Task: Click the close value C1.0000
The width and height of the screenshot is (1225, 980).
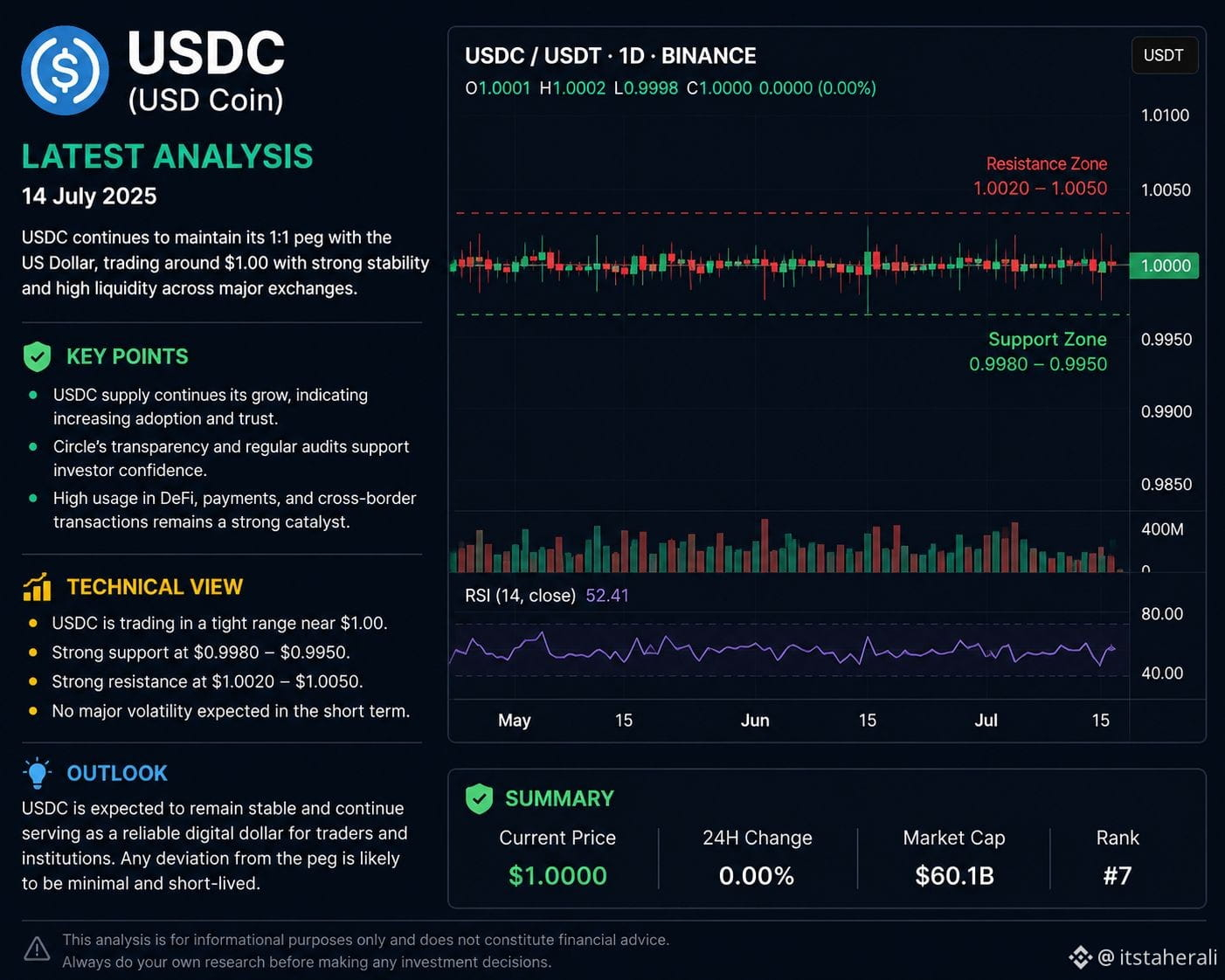Action: 719,88
